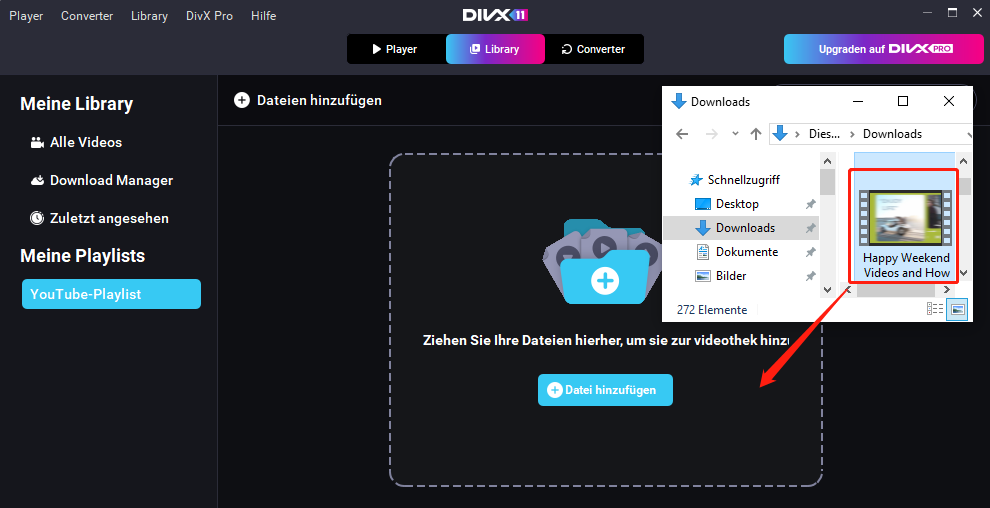Image resolution: width=990 pixels, height=508 pixels.
Task: Select Downloads in explorer navigation pane
Action: pos(745,228)
